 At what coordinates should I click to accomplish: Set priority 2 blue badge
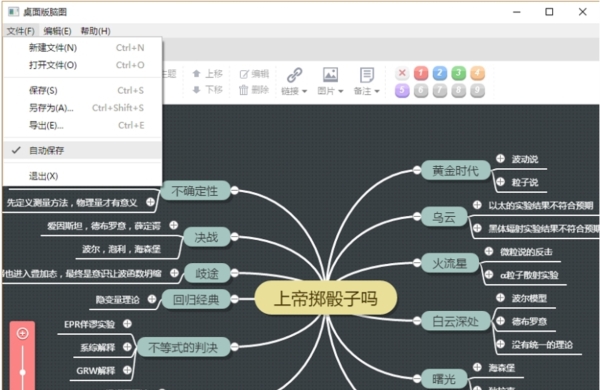pyautogui.click(x=440, y=73)
